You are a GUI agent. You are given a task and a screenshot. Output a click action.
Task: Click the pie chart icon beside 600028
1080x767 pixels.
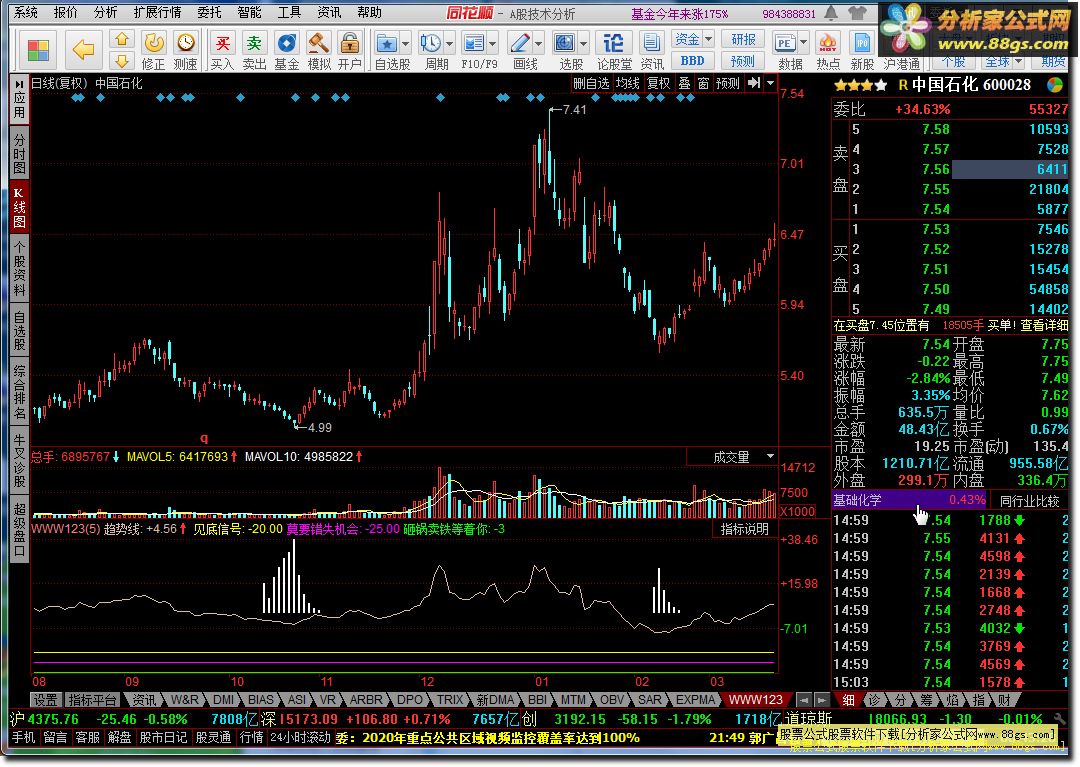1055,85
